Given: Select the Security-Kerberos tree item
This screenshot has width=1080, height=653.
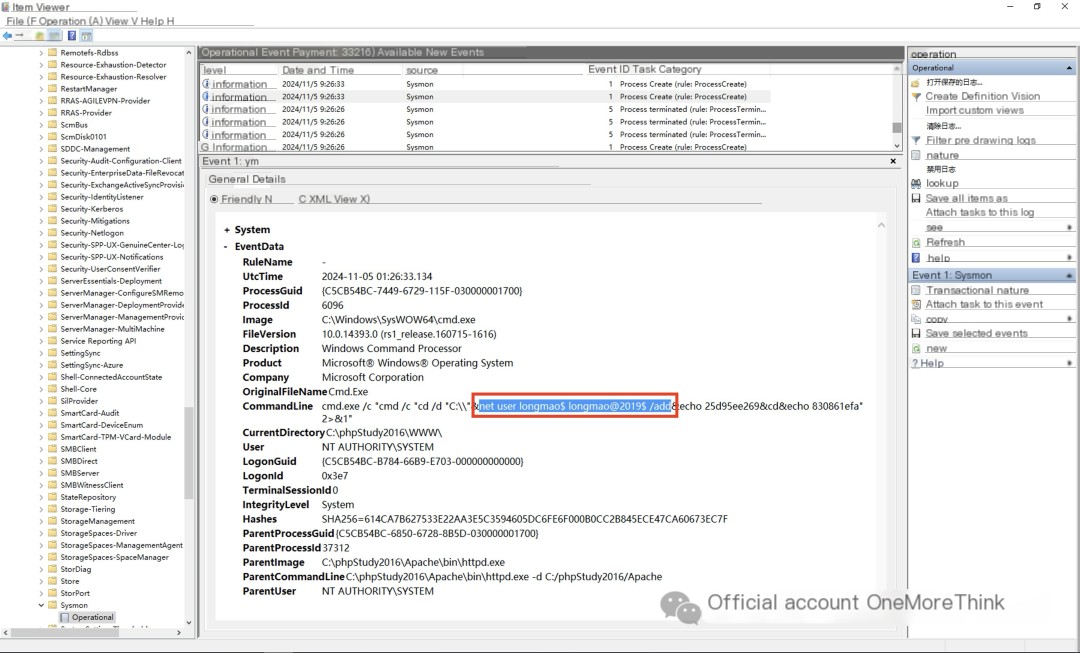Looking at the screenshot, I should [92, 209].
